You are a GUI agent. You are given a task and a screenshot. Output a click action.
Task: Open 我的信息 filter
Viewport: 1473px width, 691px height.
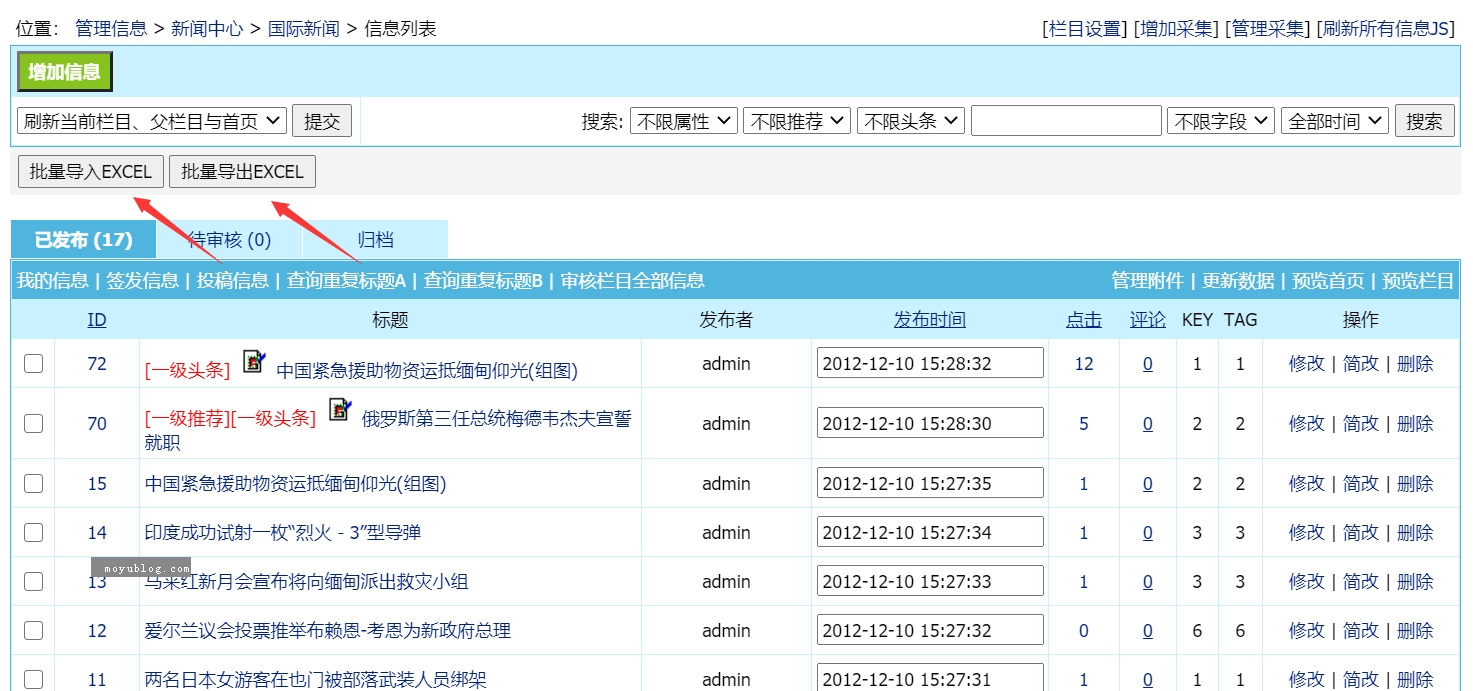click(x=52, y=281)
